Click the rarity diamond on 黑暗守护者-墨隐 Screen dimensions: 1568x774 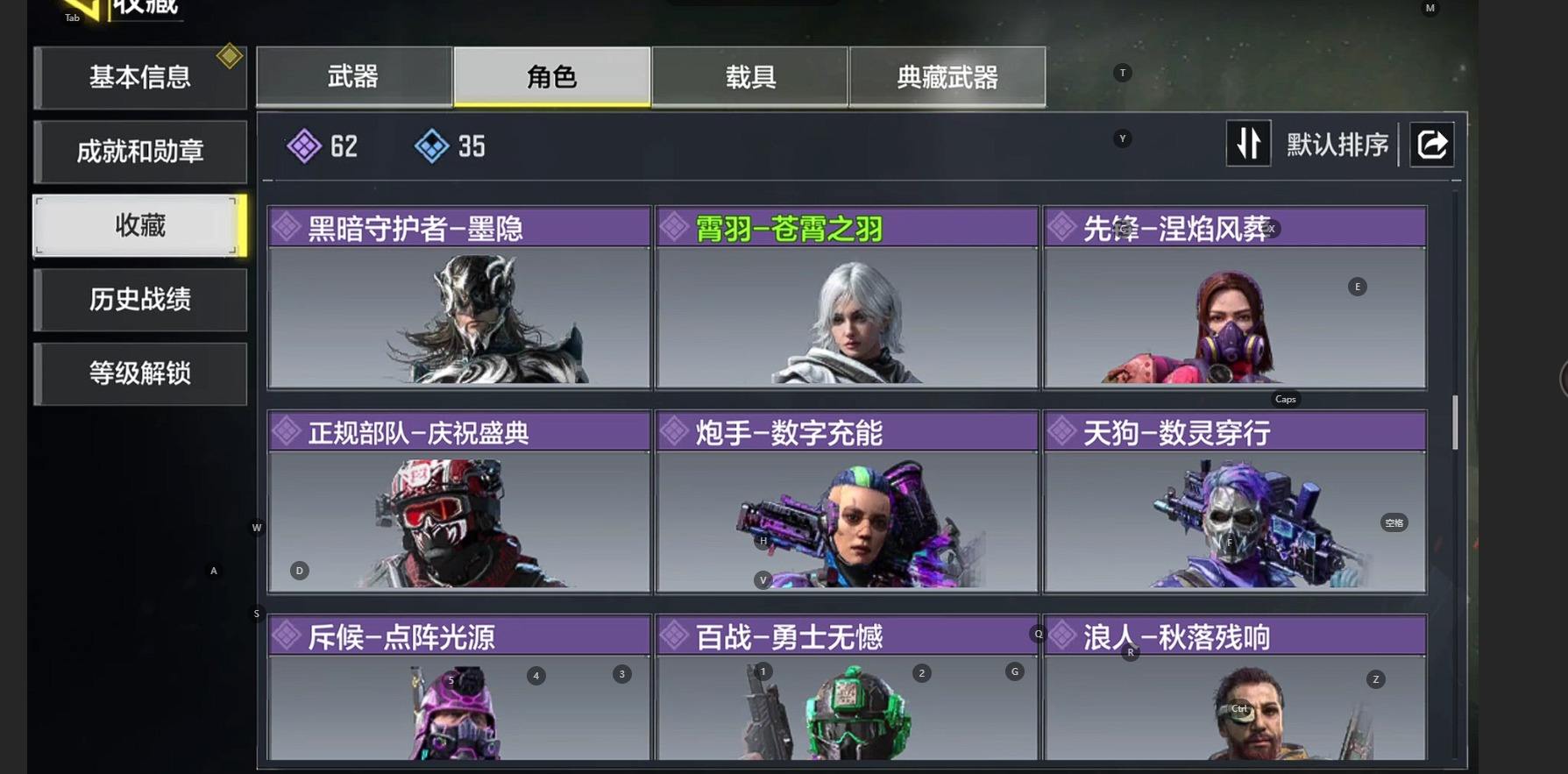coord(287,228)
